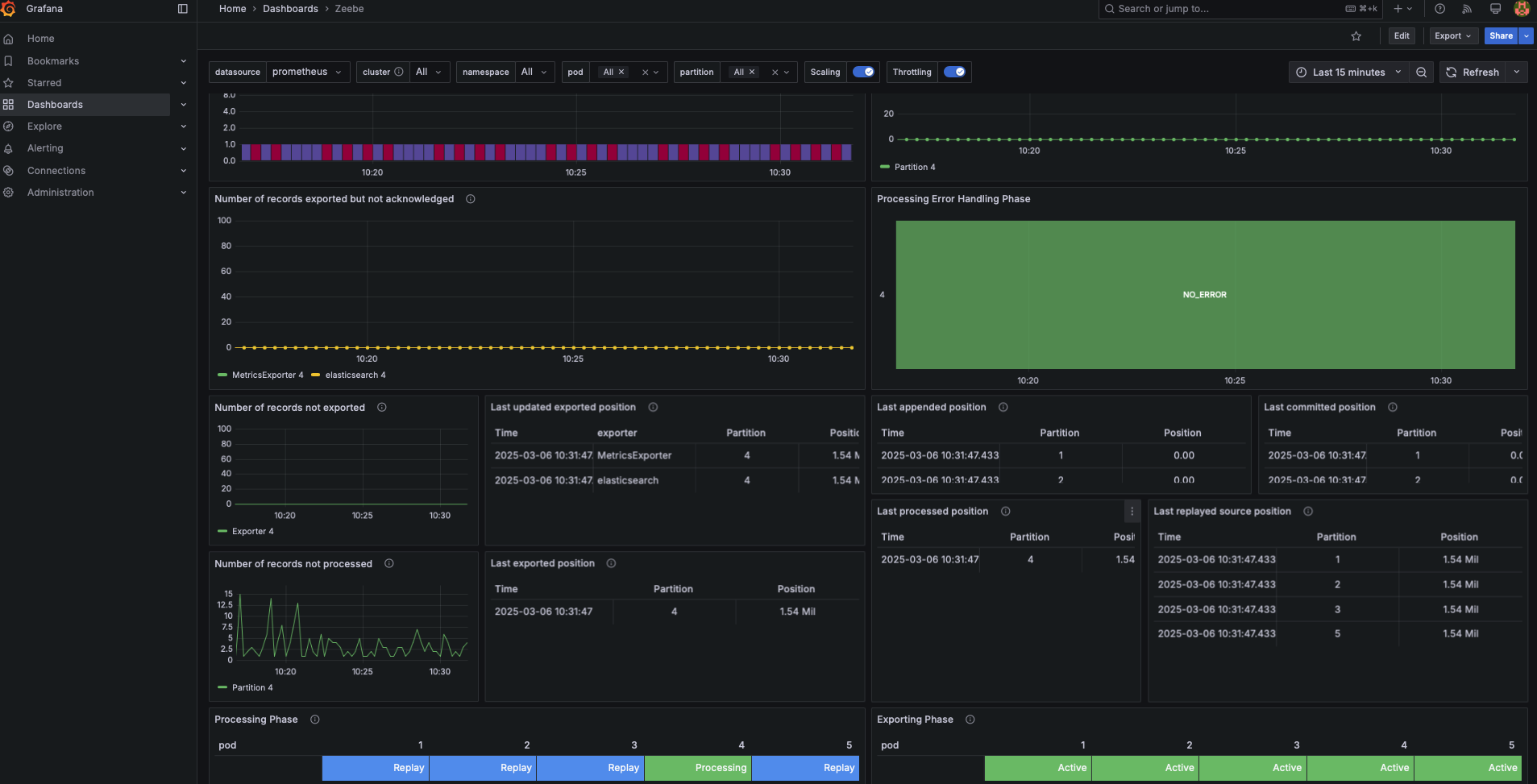This screenshot has width=1537, height=784.
Task: Open Explore in the sidebar
Action: click(44, 127)
